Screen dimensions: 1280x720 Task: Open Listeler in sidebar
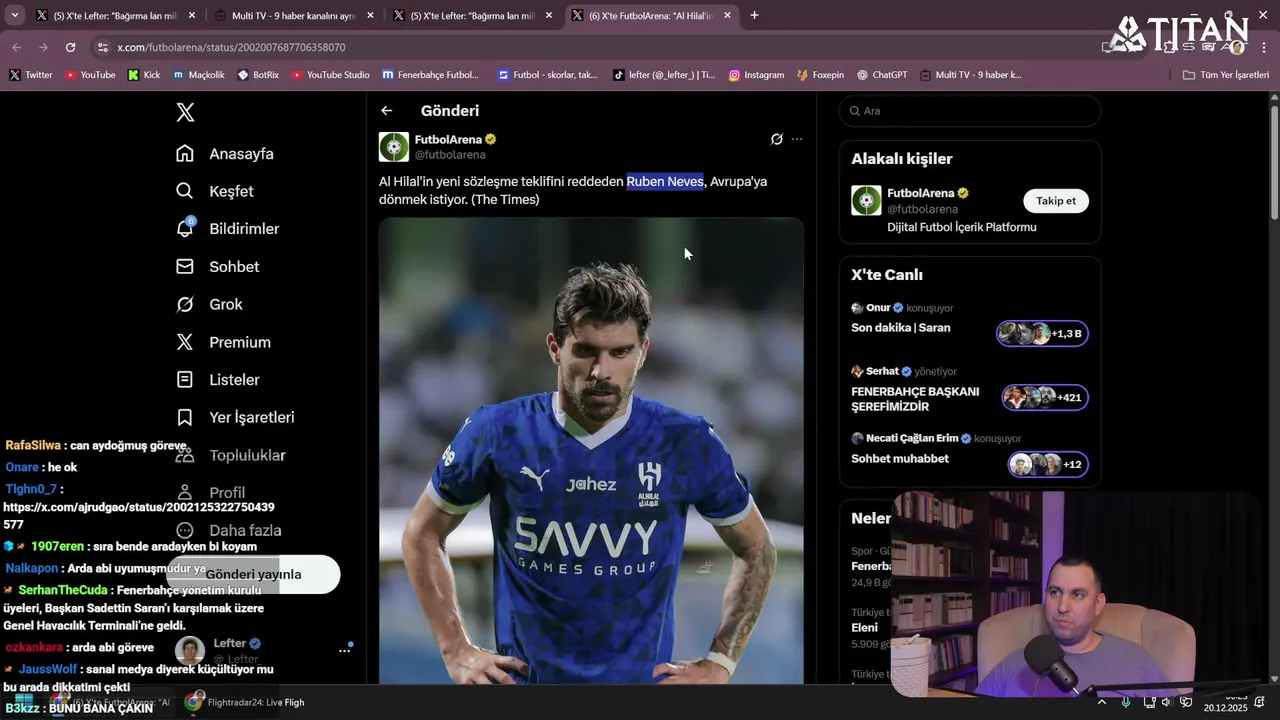click(x=217, y=380)
